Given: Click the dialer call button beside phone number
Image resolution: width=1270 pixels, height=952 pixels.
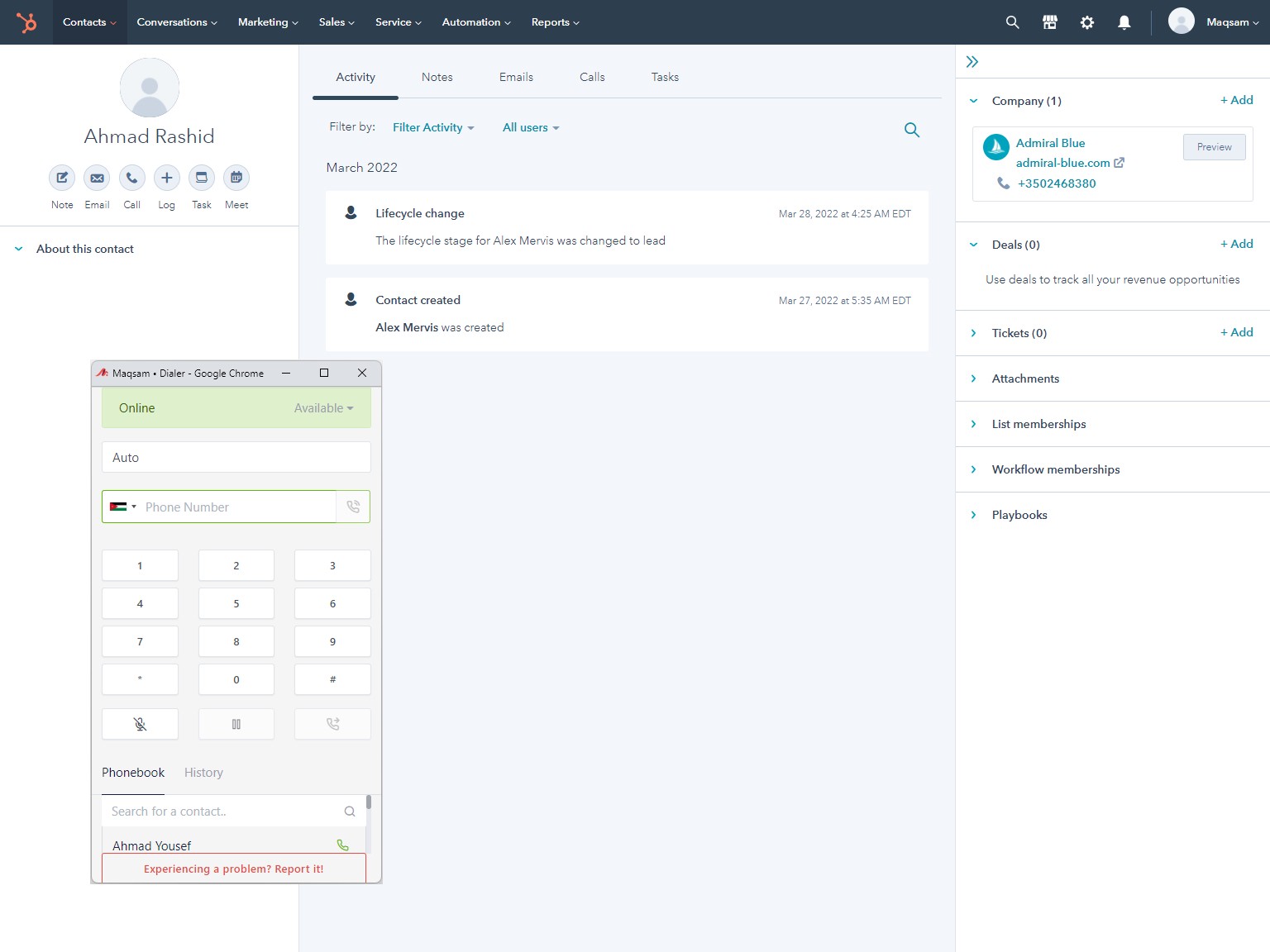Looking at the screenshot, I should [x=353, y=507].
